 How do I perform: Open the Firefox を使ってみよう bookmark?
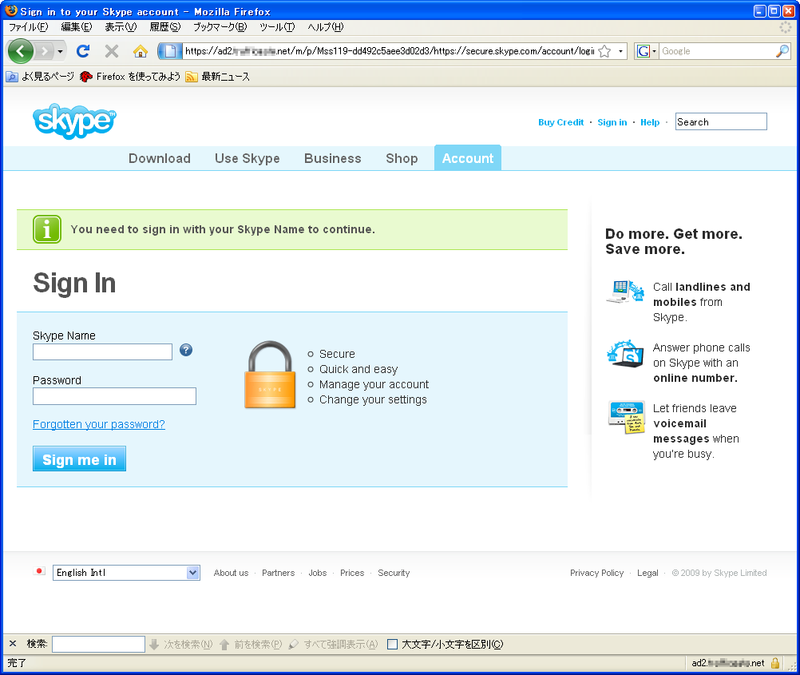pos(130,77)
